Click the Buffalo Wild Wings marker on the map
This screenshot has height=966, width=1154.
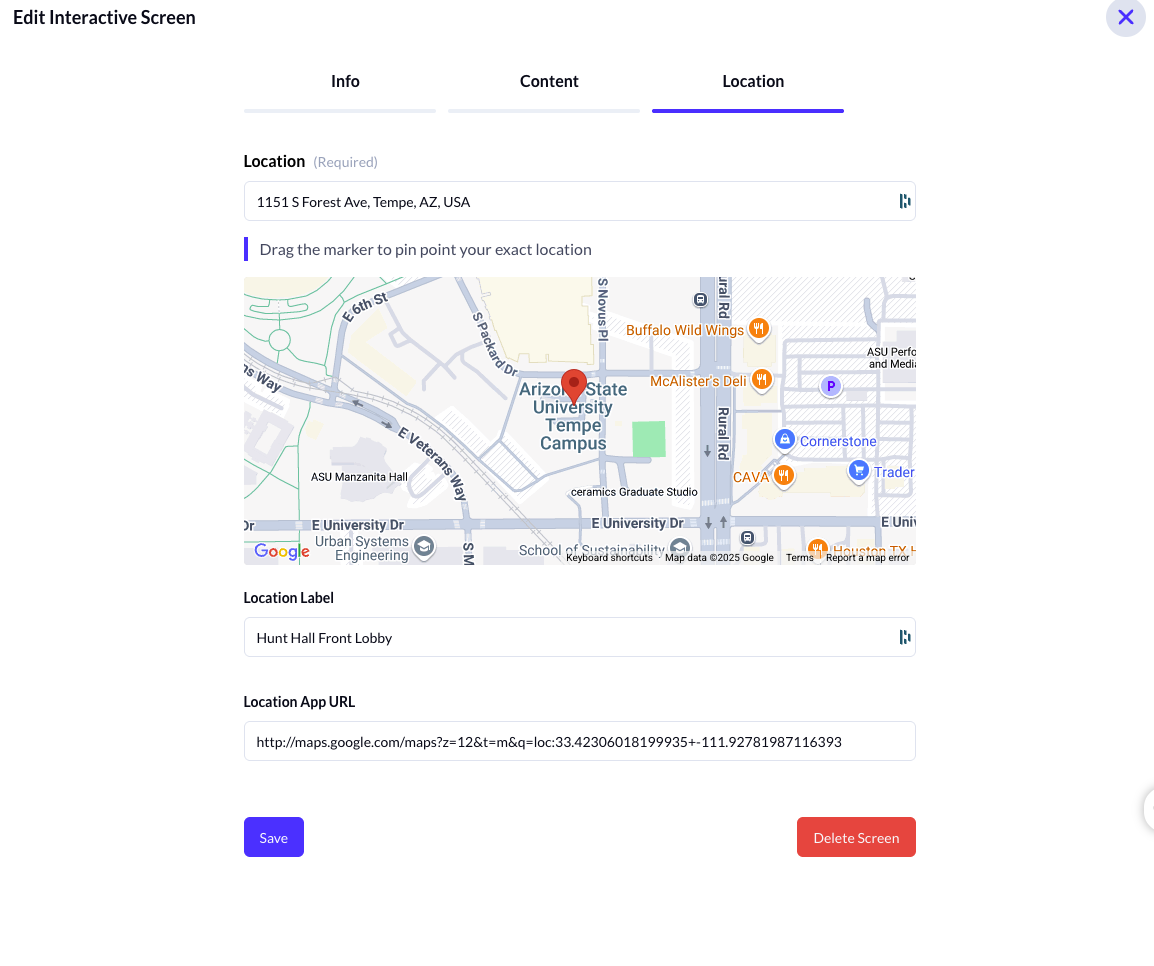coord(758,329)
